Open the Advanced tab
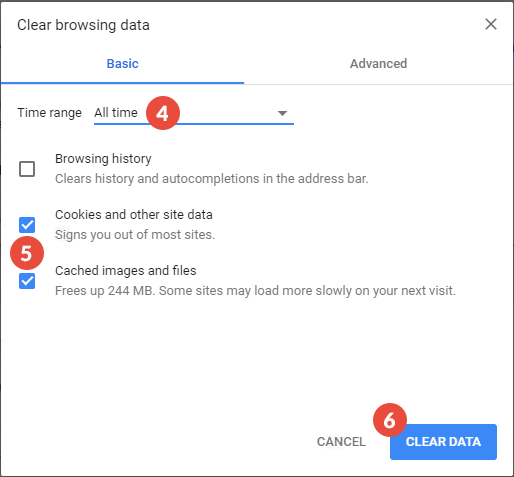Screen dimensions: 514x477 pyautogui.click(x=378, y=64)
